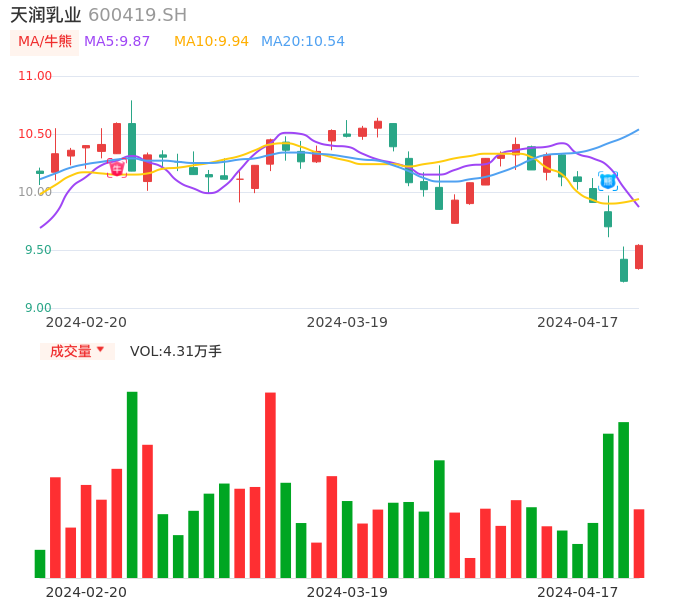
Task: Open the MA/牛熊 indicator selector
Action: (44, 42)
